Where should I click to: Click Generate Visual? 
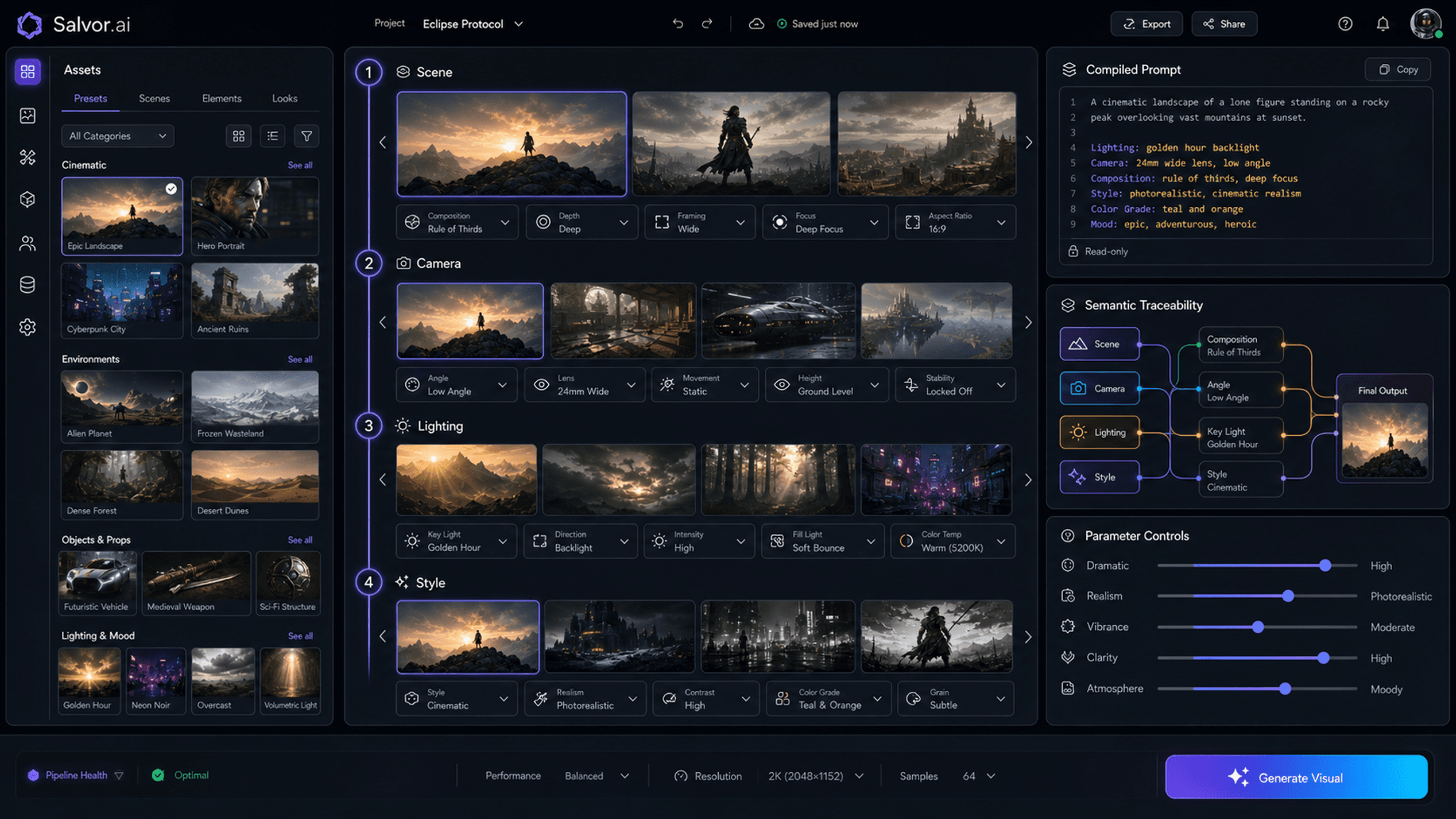[x=1296, y=777]
